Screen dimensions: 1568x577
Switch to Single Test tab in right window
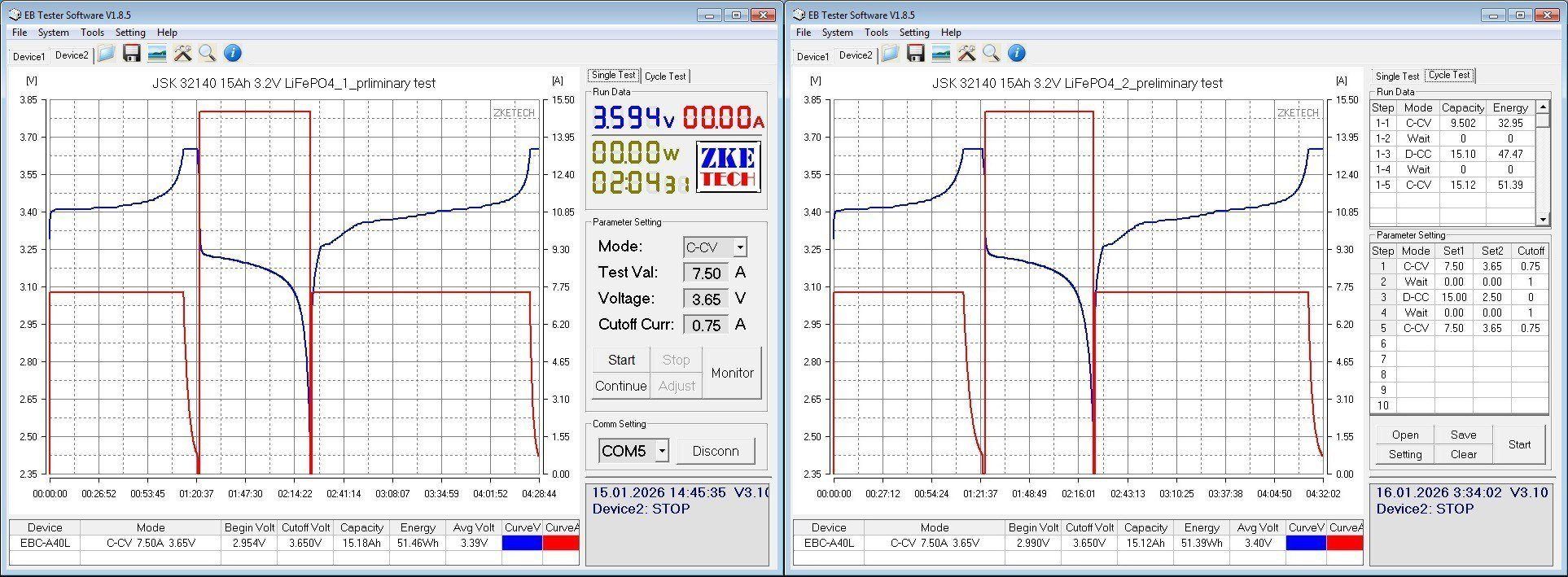1397,76
